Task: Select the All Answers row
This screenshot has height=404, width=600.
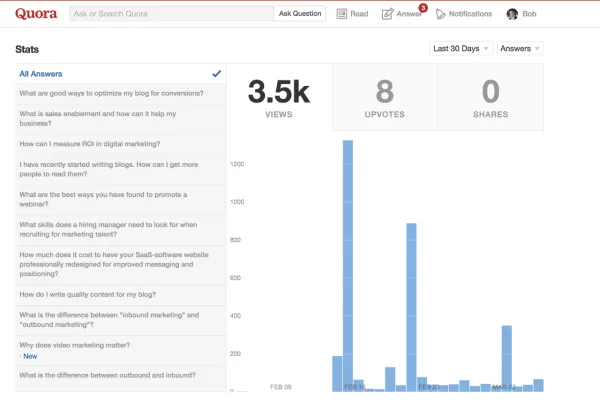Action: (x=121, y=74)
